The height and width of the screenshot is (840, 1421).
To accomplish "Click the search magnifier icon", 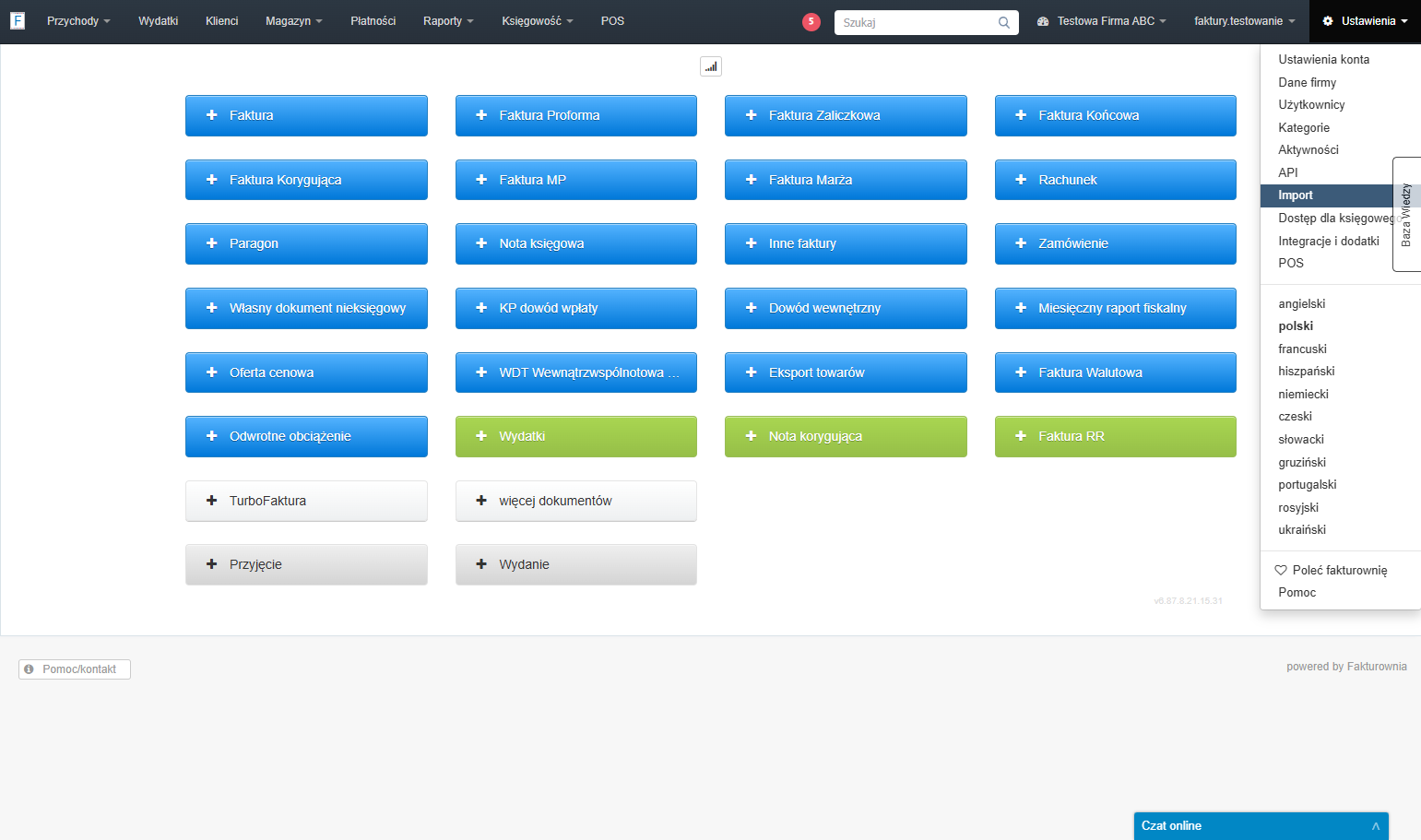I will 1004,22.
